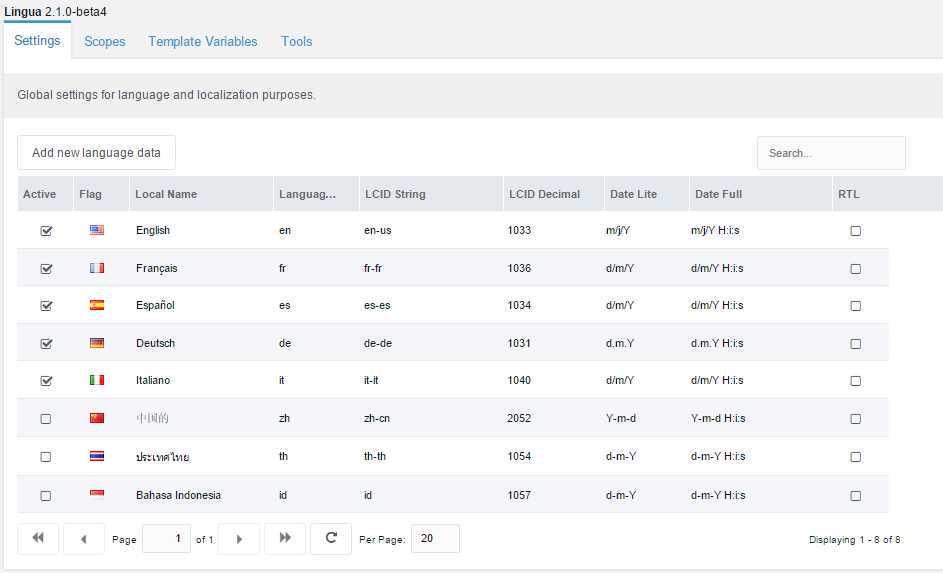Focus the Search field
Screen dimensions: 943x573
[x=831, y=153]
